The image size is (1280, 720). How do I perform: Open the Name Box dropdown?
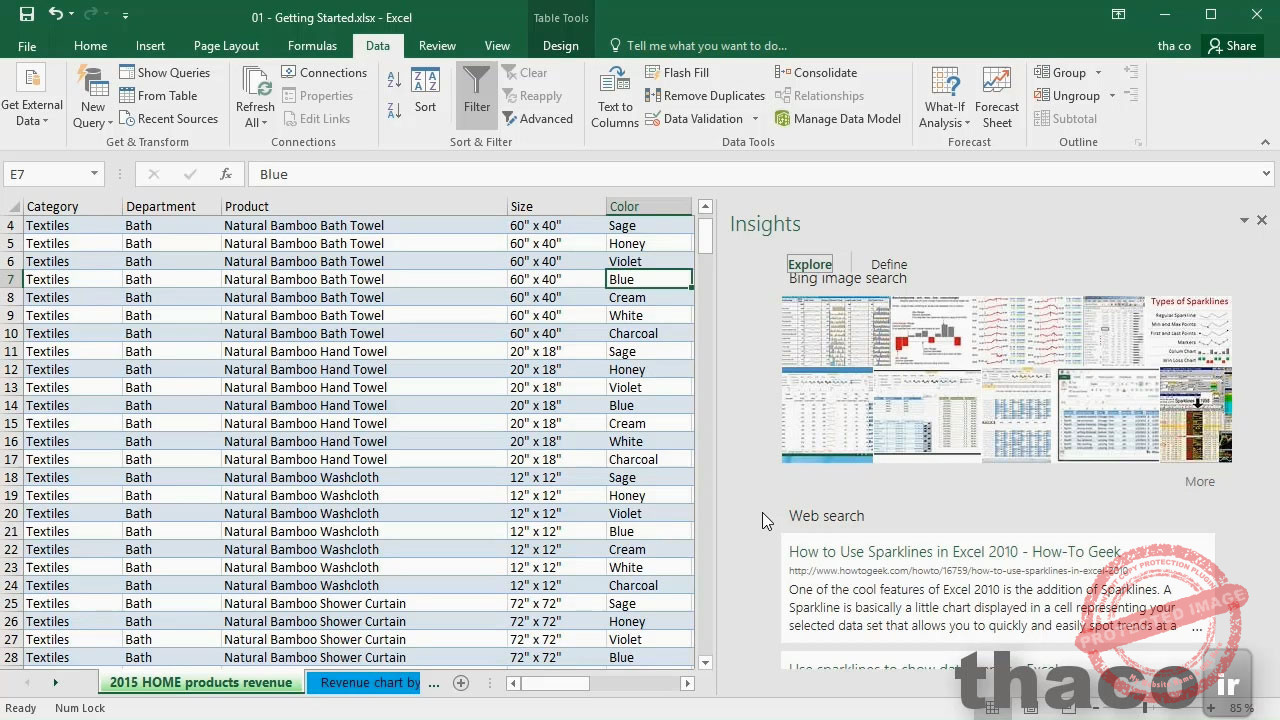(94, 174)
